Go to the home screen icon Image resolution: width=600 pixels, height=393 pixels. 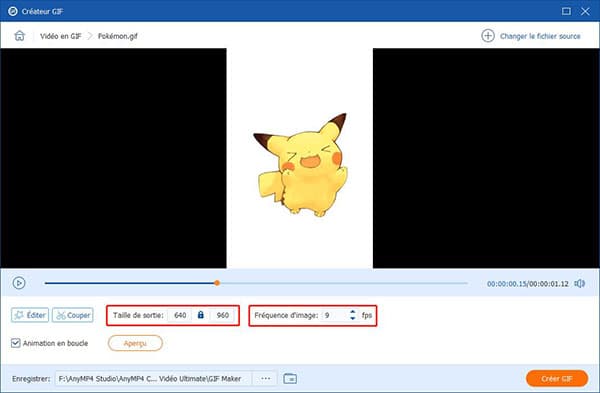(20, 36)
